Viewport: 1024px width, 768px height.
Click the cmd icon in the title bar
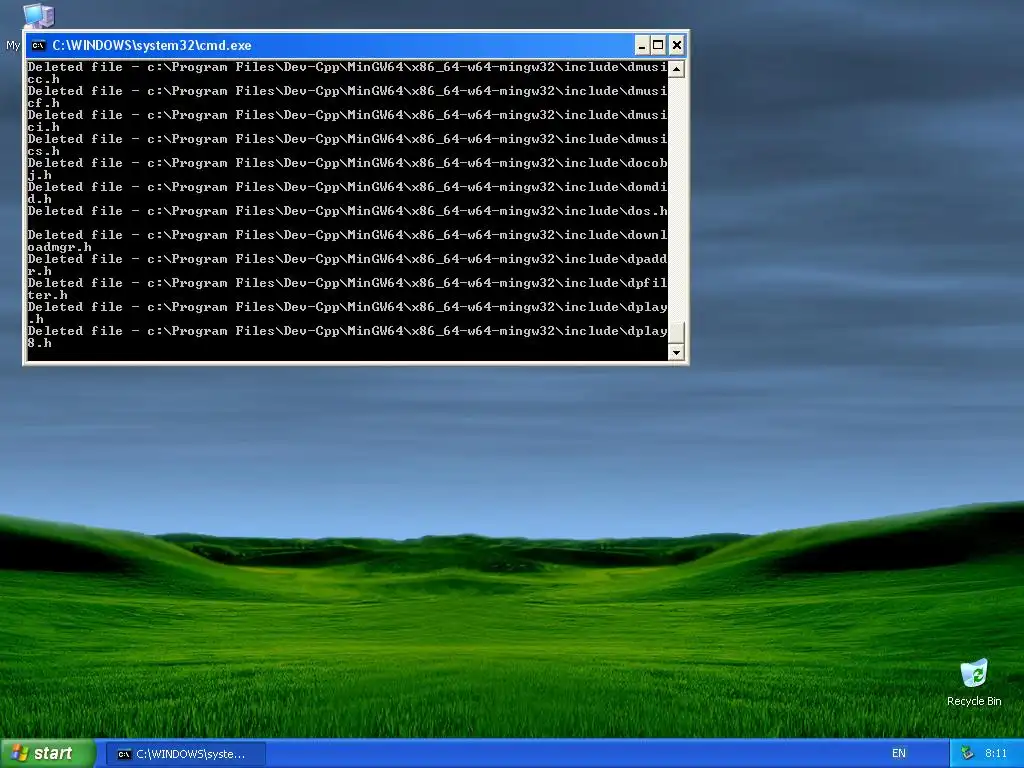click(38, 45)
